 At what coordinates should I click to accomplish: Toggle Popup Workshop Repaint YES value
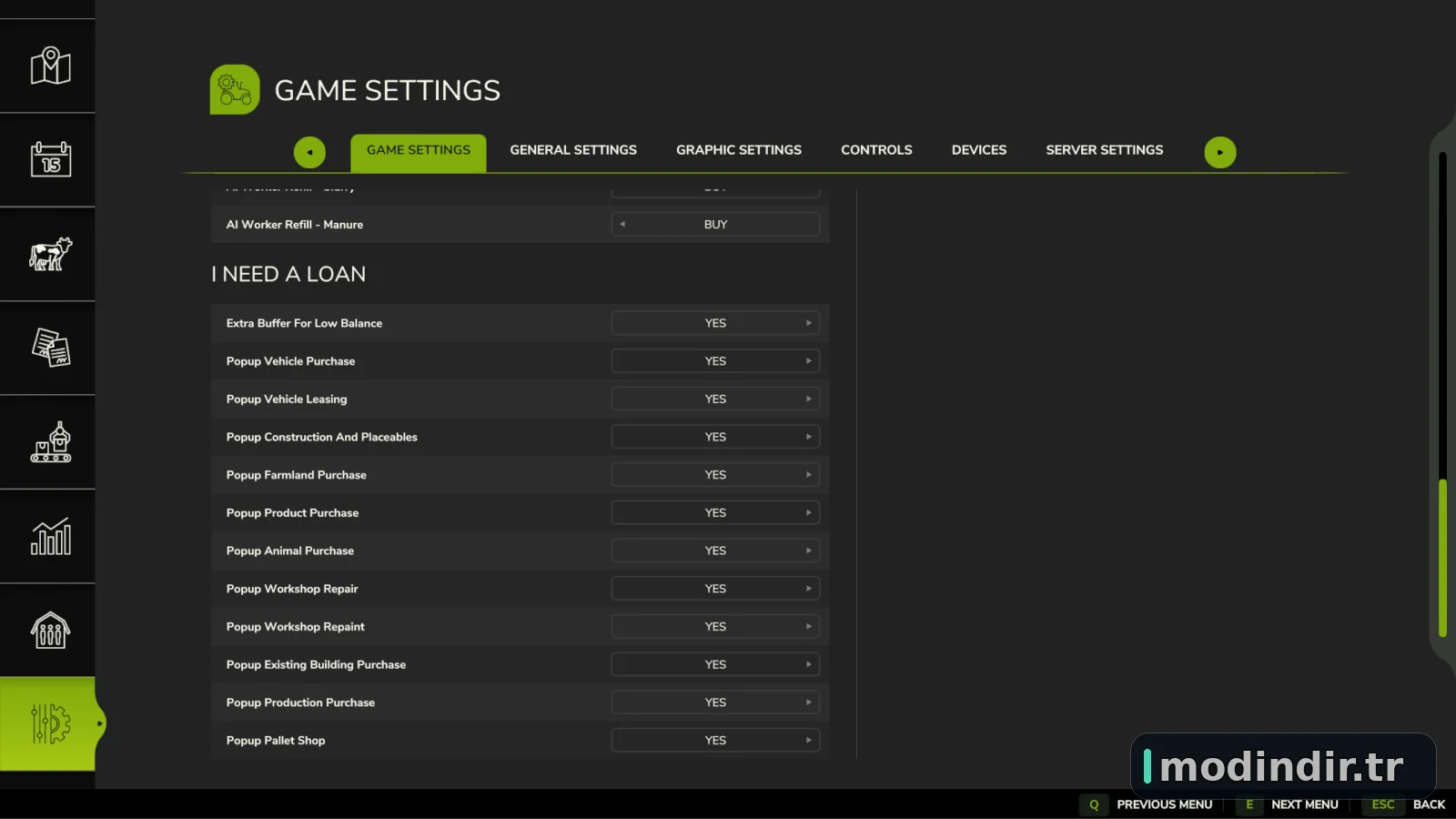pyautogui.click(x=715, y=627)
